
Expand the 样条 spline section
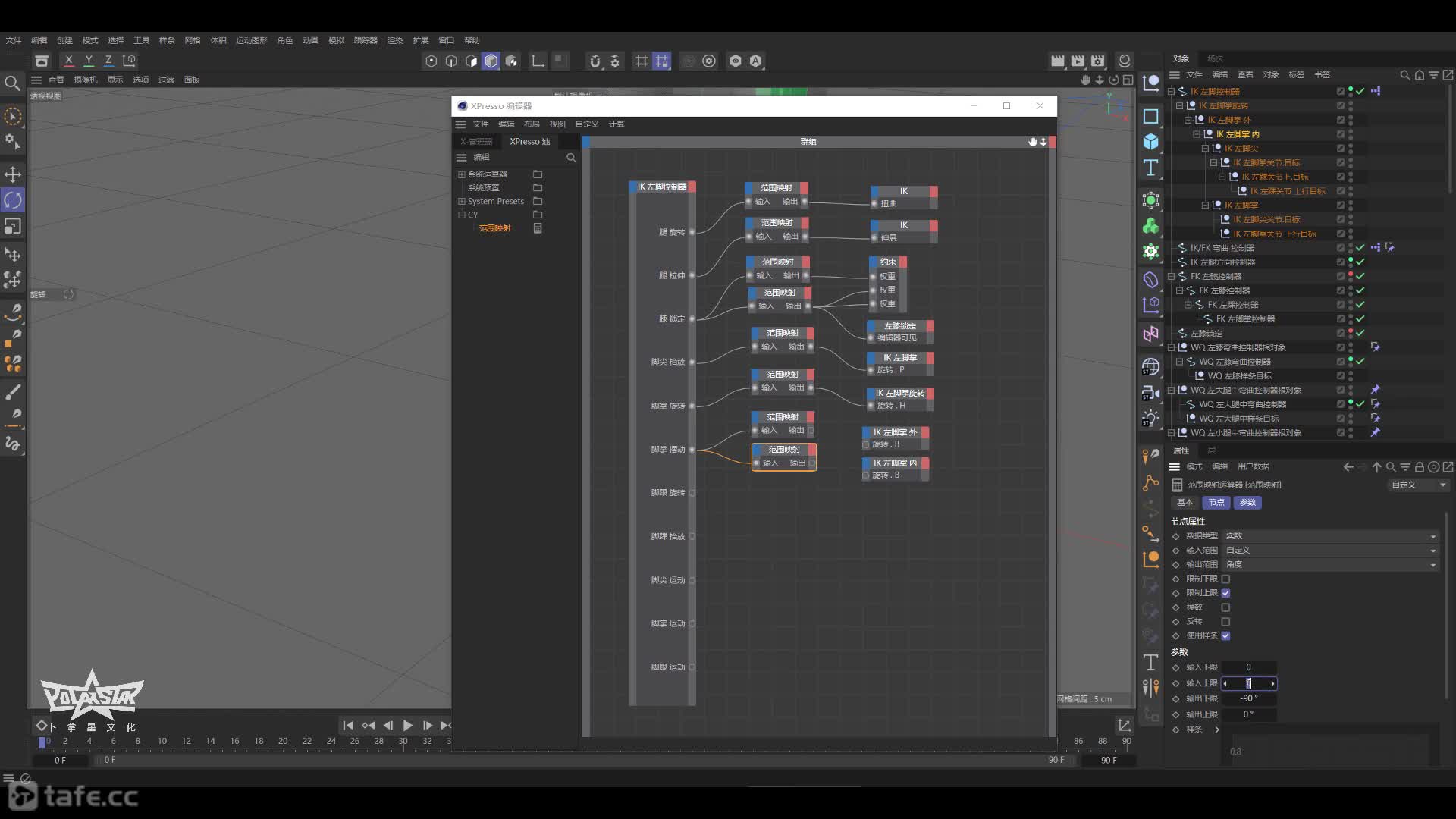pyautogui.click(x=1217, y=730)
